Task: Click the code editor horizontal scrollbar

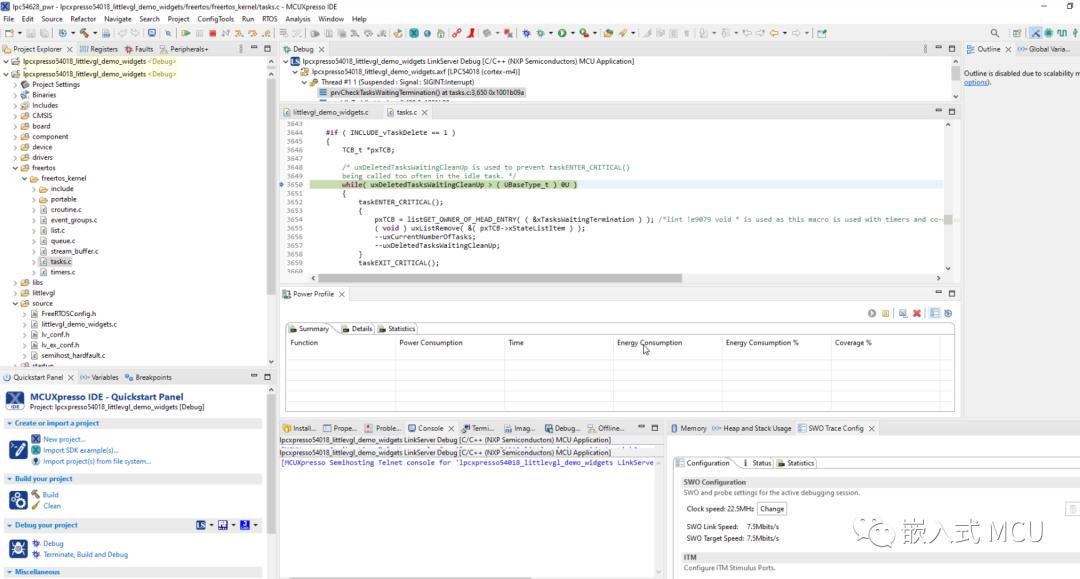Action: (x=501, y=278)
